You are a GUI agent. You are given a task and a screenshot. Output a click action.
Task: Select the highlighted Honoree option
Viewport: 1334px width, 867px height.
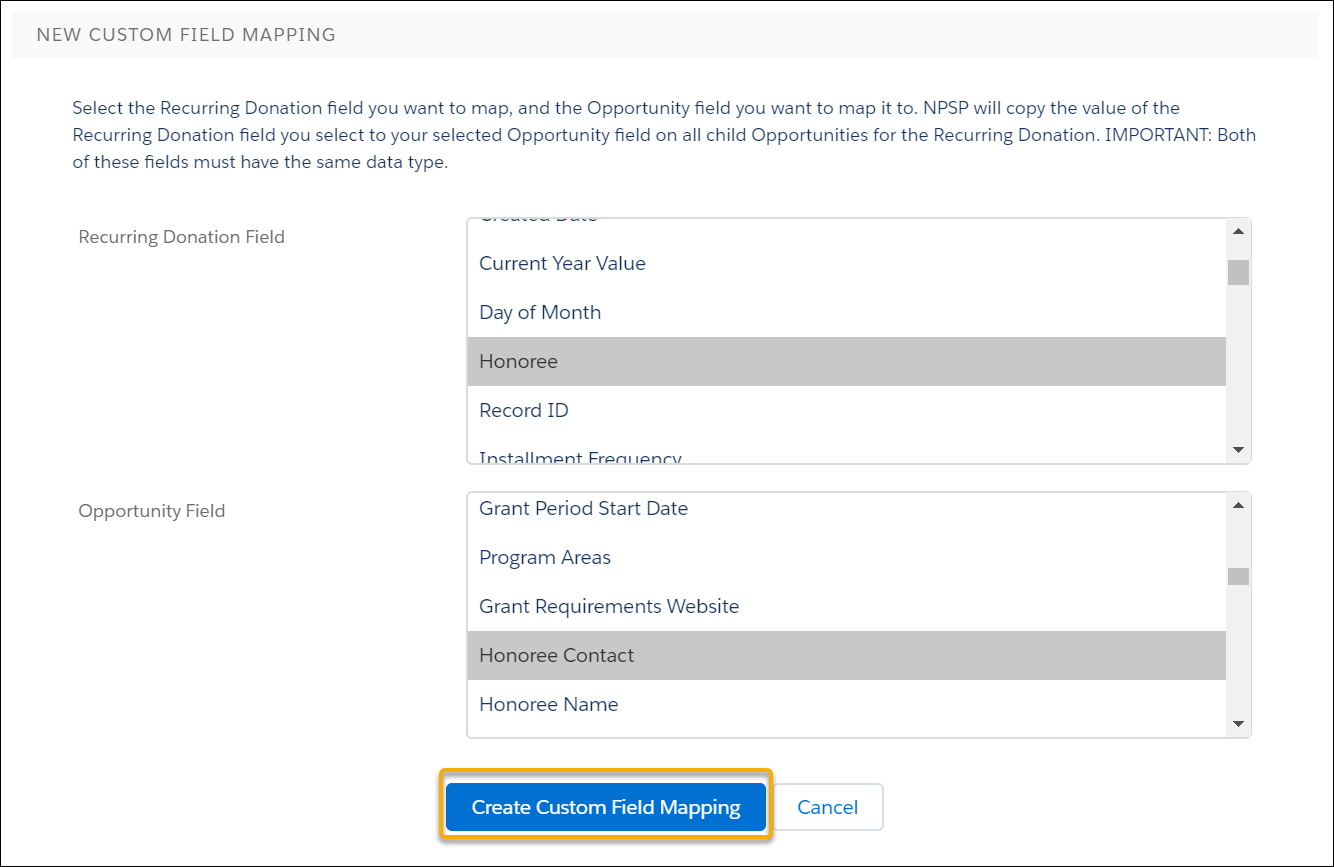(518, 361)
